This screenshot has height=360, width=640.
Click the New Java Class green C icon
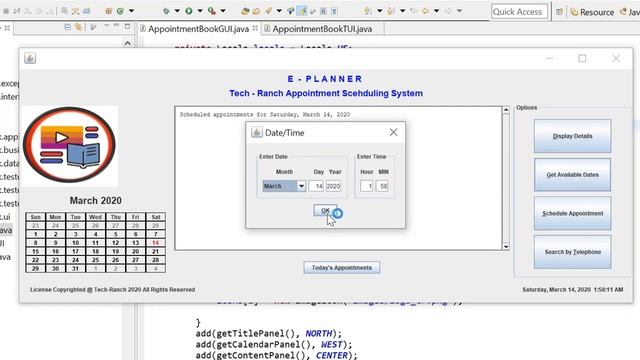pos(120,11)
